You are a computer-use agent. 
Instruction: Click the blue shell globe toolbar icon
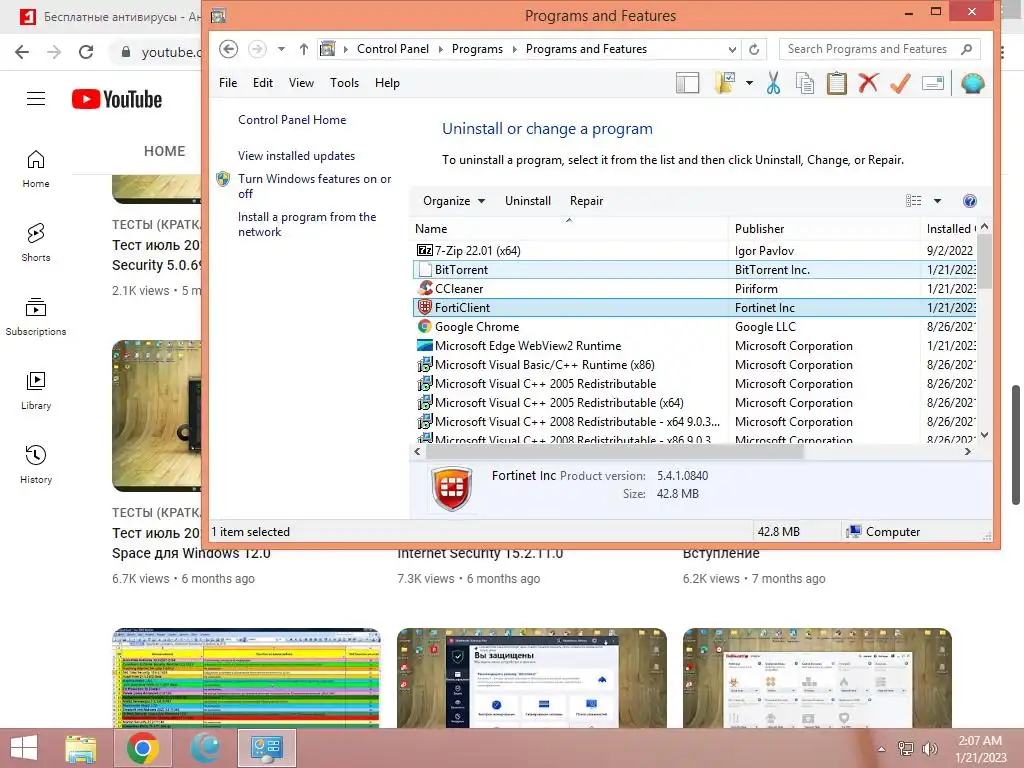coord(972,83)
